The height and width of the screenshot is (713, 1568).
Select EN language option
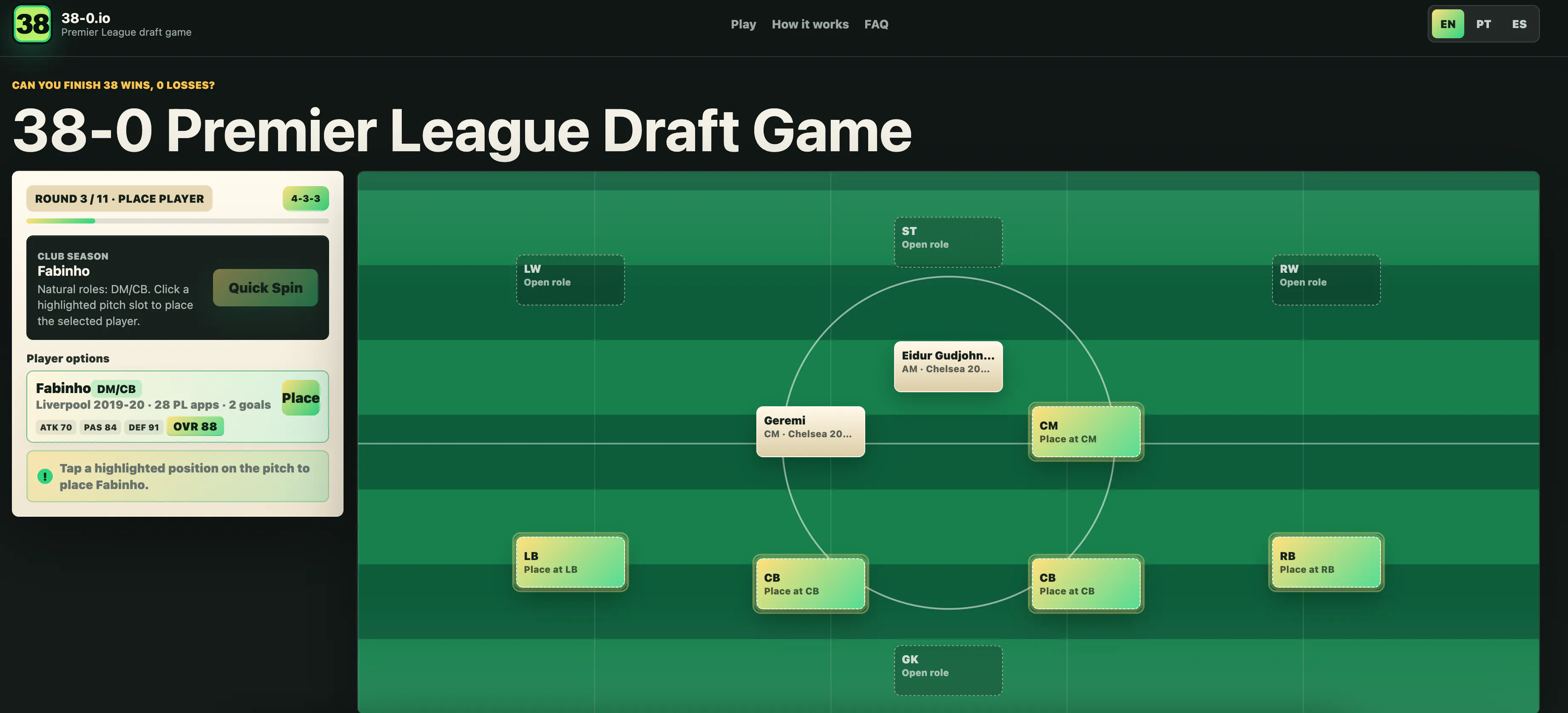tap(1448, 24)
